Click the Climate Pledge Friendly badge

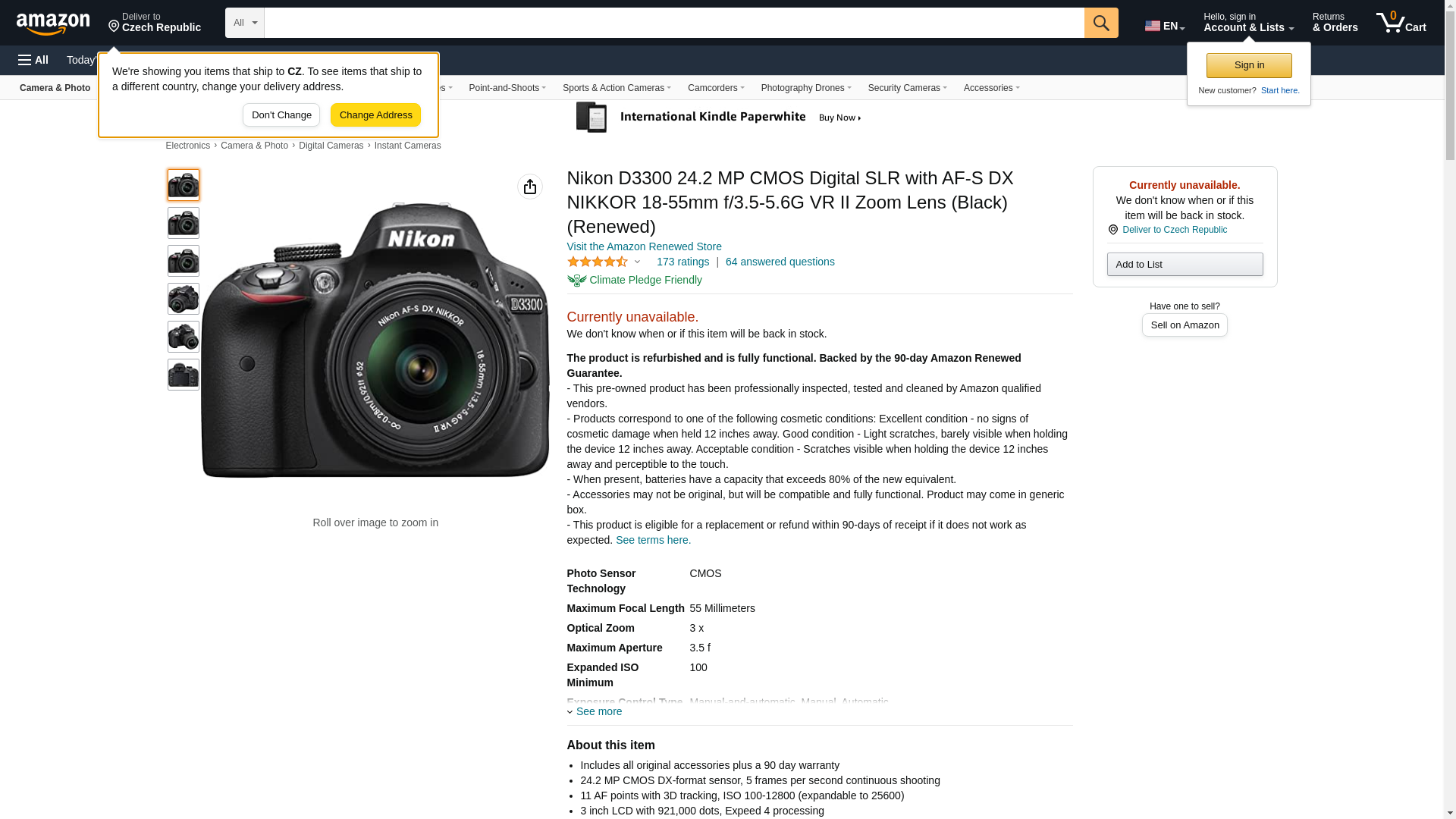coord(634,281)
